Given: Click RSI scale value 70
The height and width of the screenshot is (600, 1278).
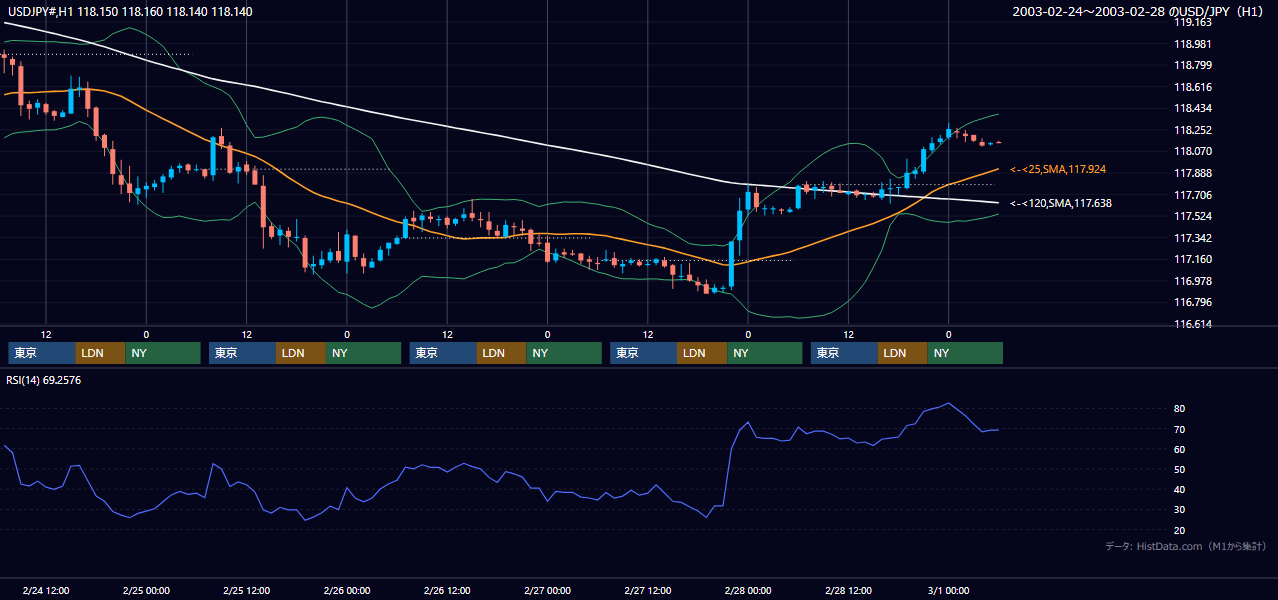Looking at the screenshot, I should 1180,429.
